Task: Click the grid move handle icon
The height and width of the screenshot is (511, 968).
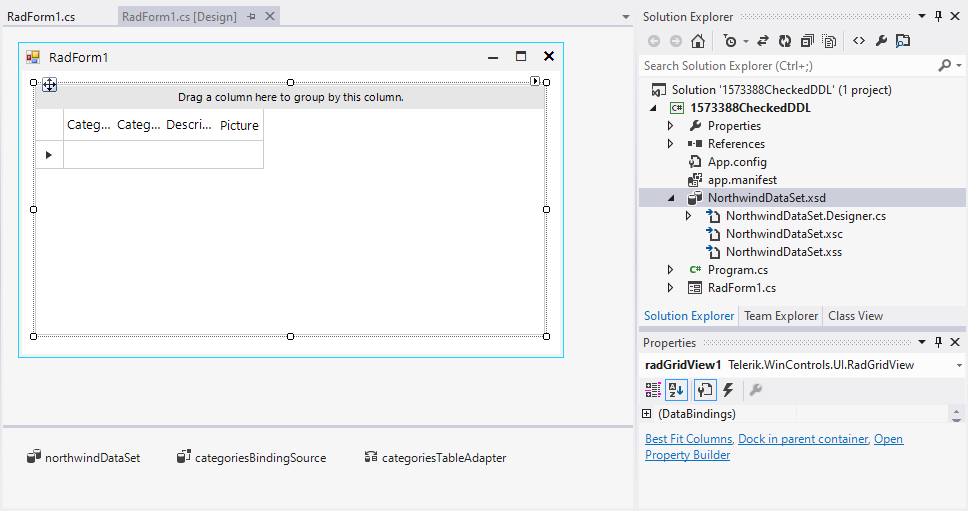Action: tap(49, 85)
